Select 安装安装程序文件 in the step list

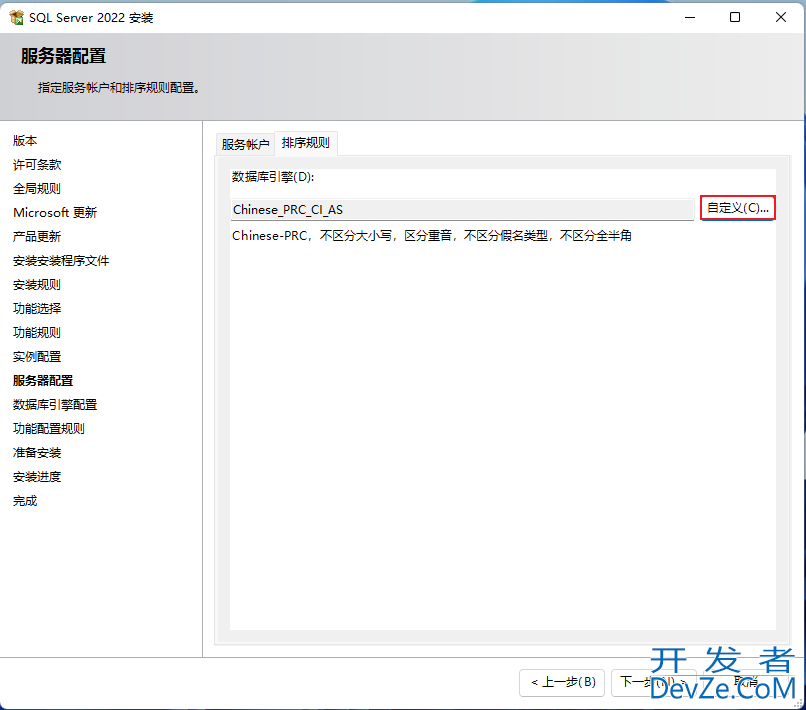click(61, 261)
